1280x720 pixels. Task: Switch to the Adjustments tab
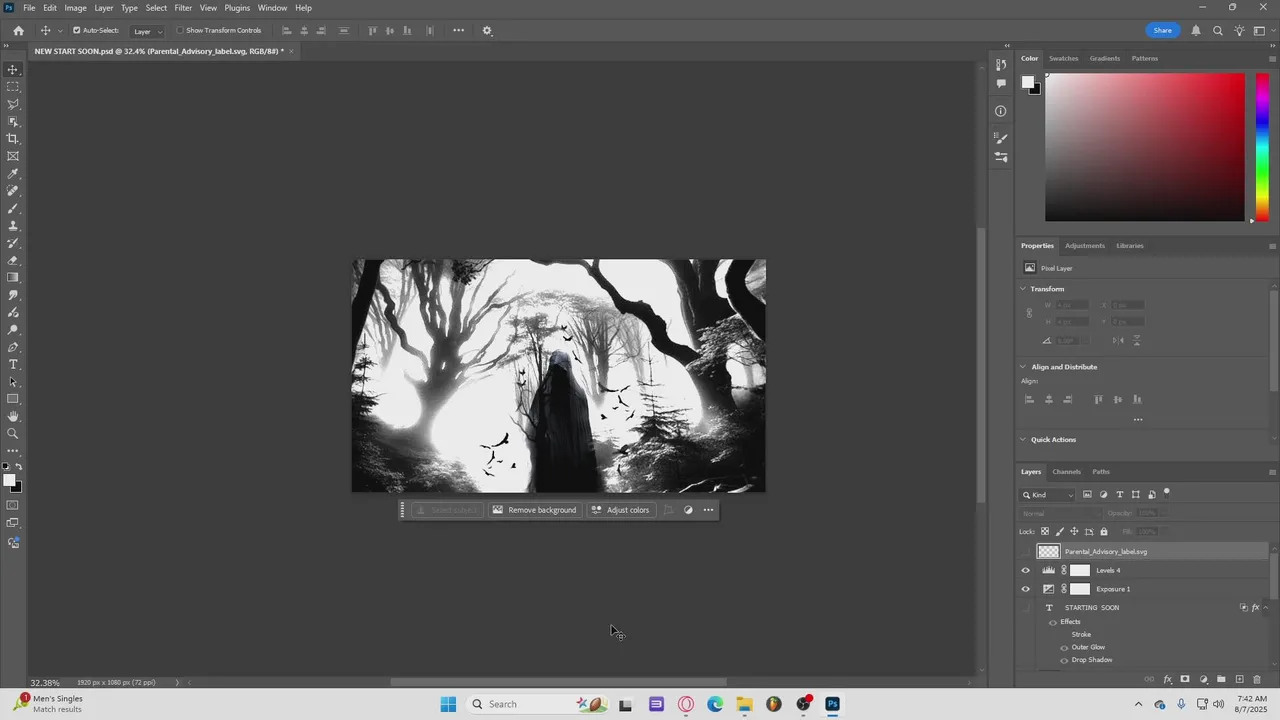(1085, 245)
